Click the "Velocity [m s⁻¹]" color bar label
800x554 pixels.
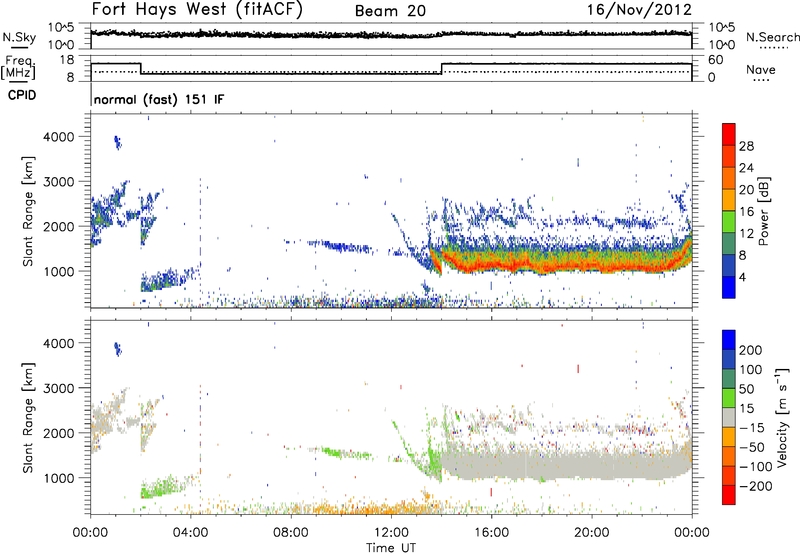[x=782, y=417]
